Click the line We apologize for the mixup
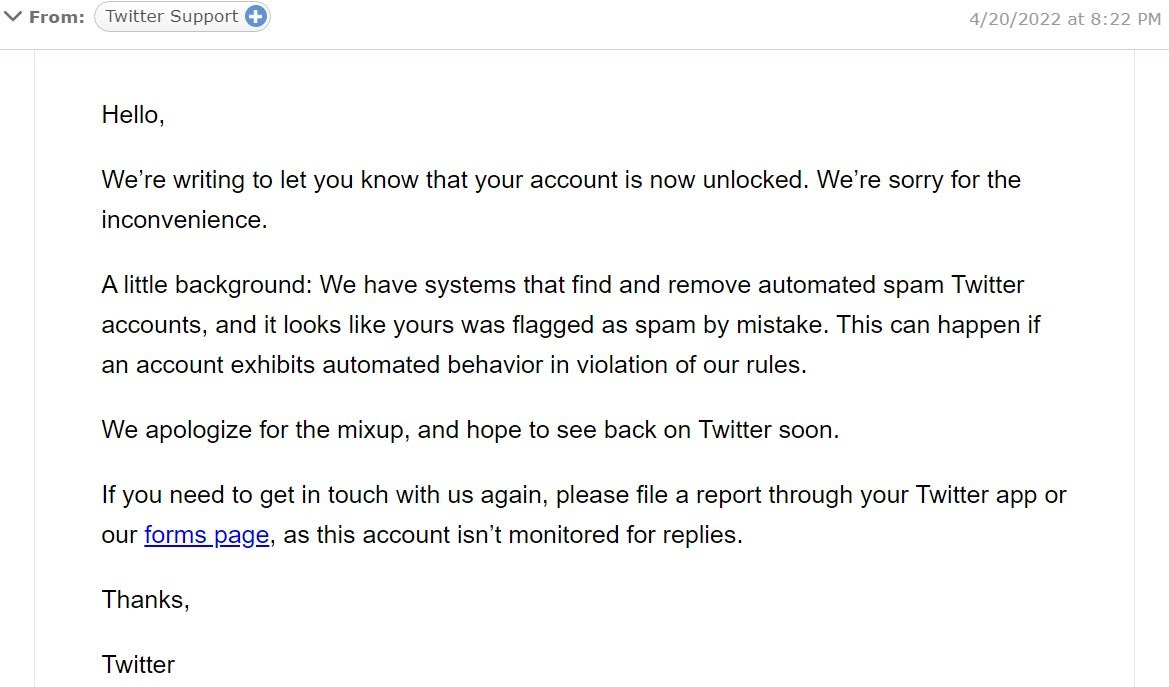 pyautogui.click(x=255, y=430)
